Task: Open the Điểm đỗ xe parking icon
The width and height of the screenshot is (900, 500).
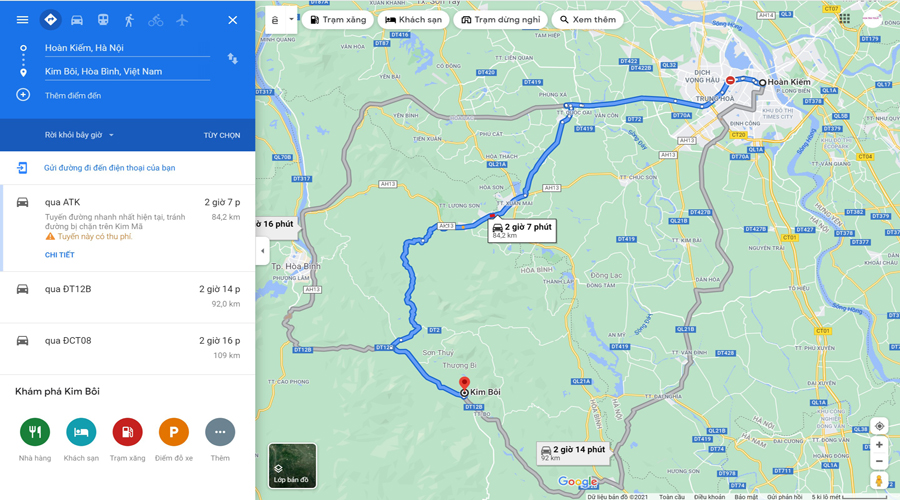Action: pos(173,432)
